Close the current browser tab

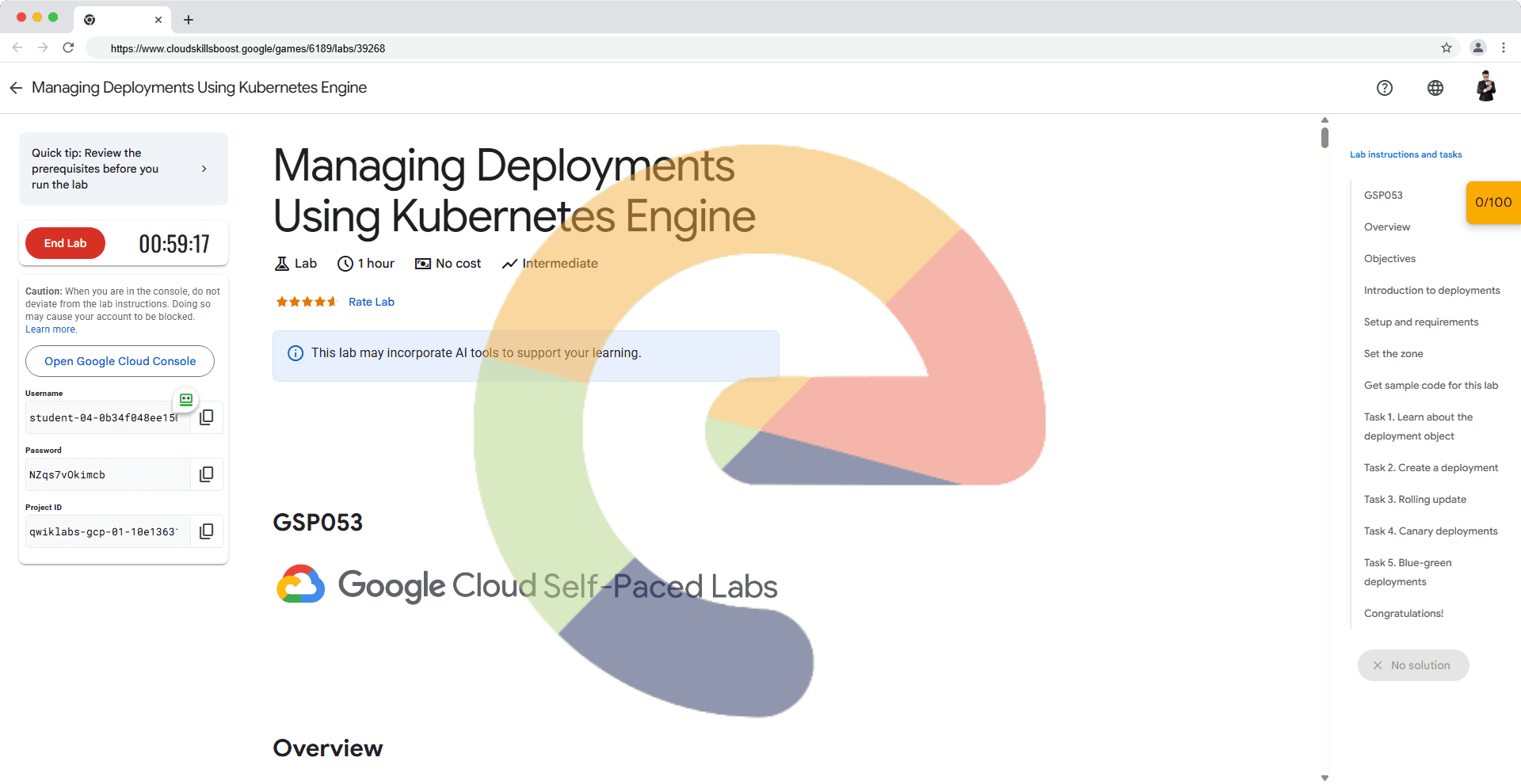158,20
